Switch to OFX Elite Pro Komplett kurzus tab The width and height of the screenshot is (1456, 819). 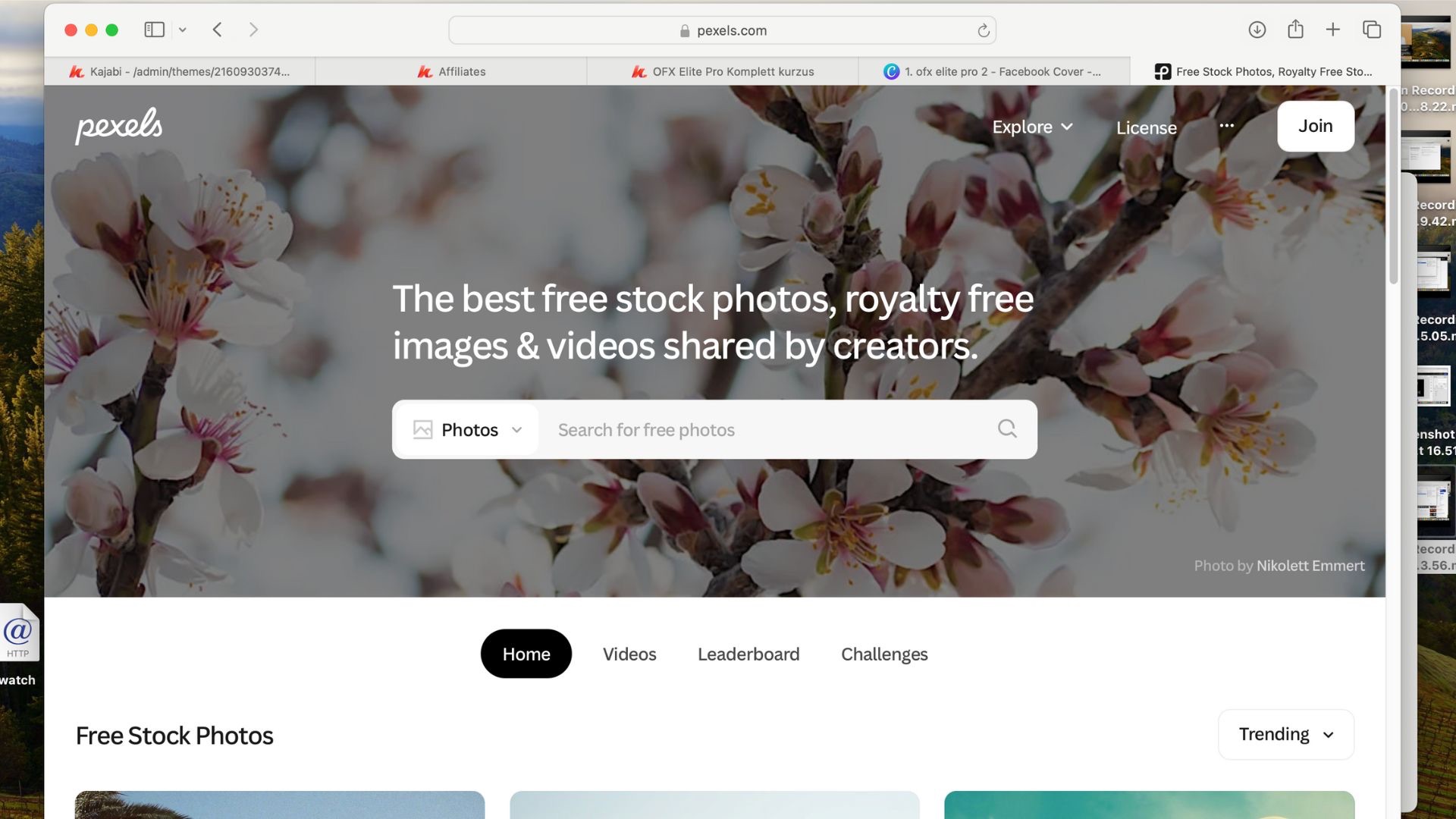click(723, 71)
